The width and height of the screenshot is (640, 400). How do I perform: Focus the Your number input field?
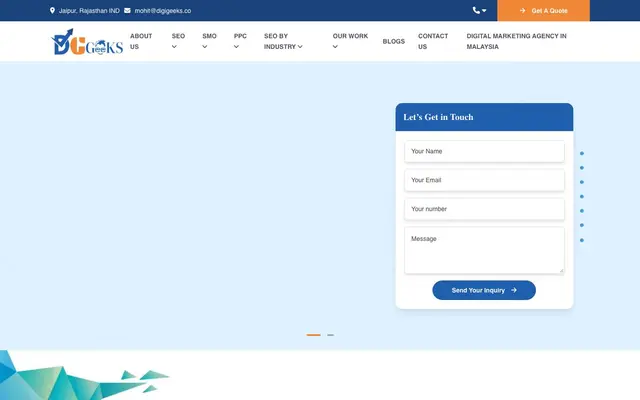tap(484, 209)
